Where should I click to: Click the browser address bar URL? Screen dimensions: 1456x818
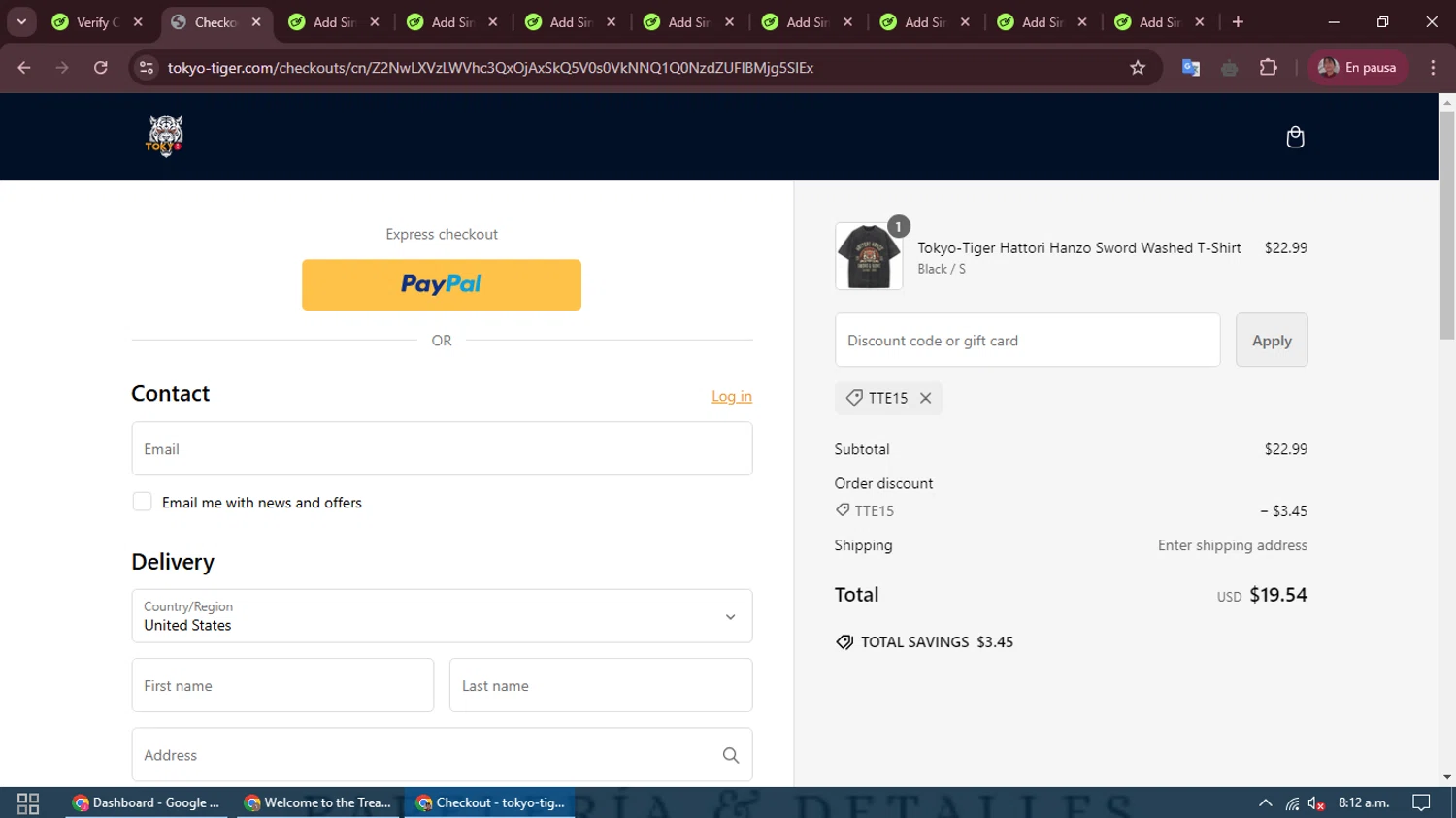490,68
